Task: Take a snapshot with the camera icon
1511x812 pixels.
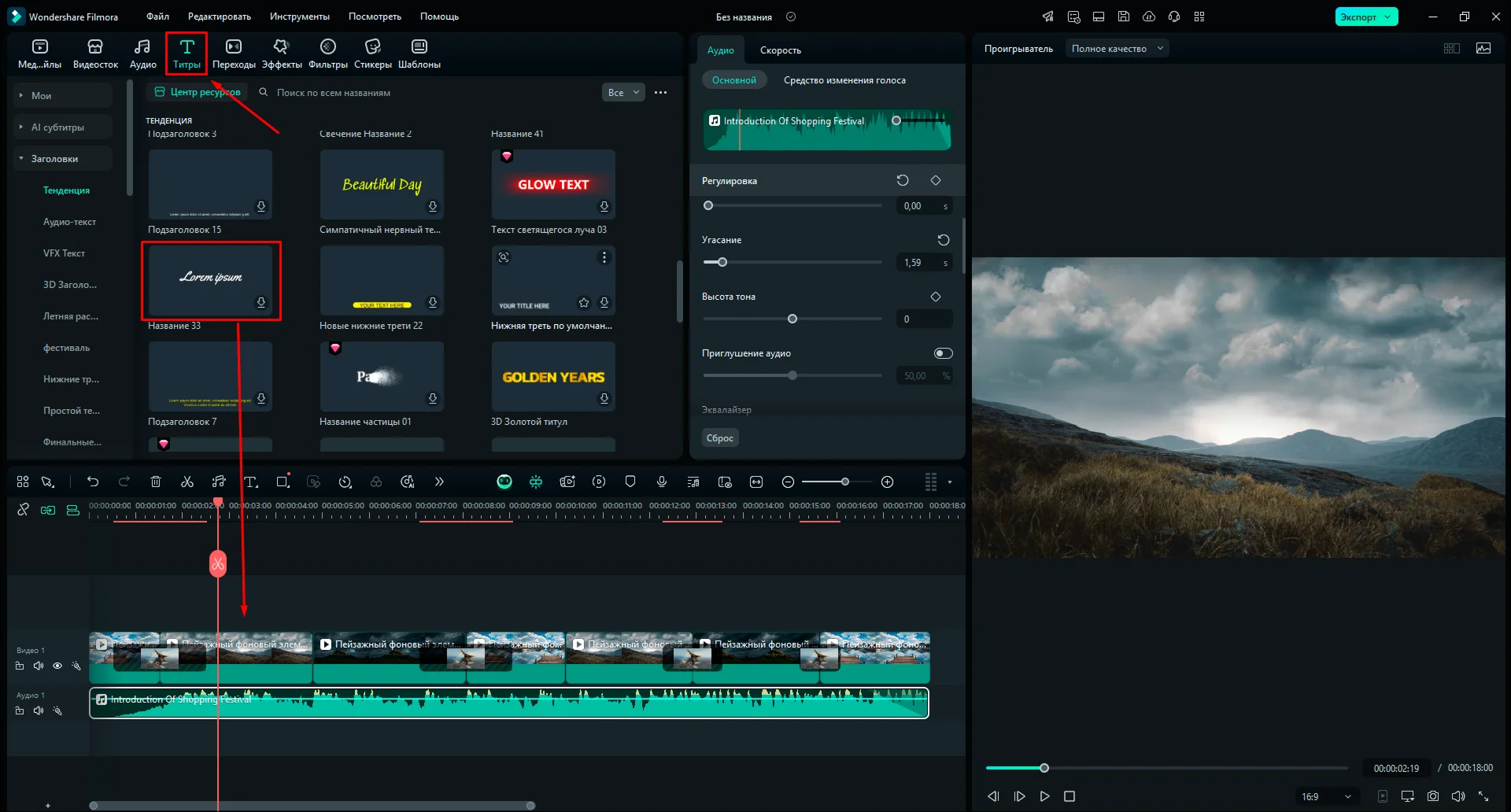Action: (1433, 796)
